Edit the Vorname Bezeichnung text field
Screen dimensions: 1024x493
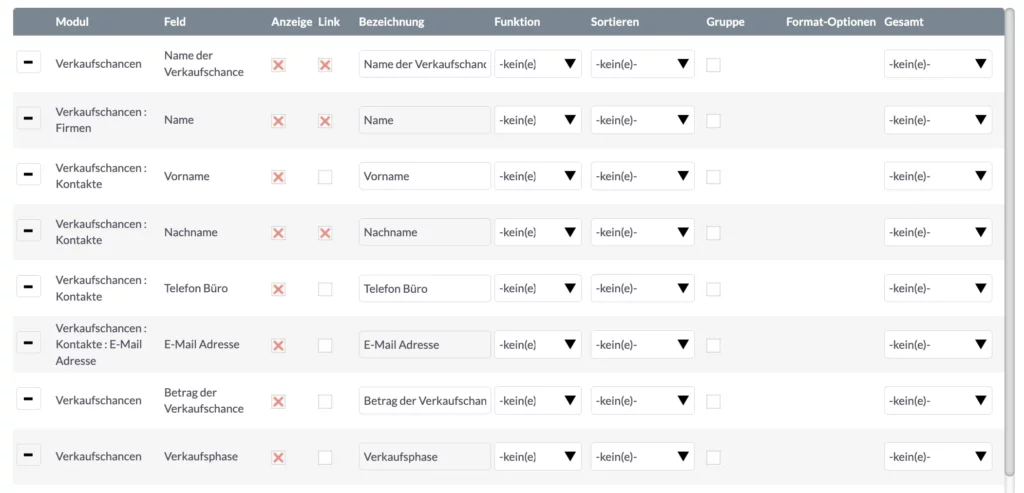[424, 176]
